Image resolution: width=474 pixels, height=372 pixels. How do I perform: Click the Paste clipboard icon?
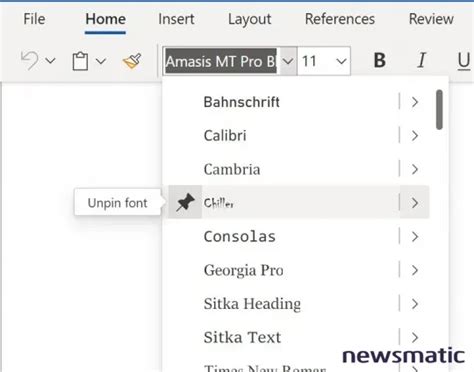80,61
